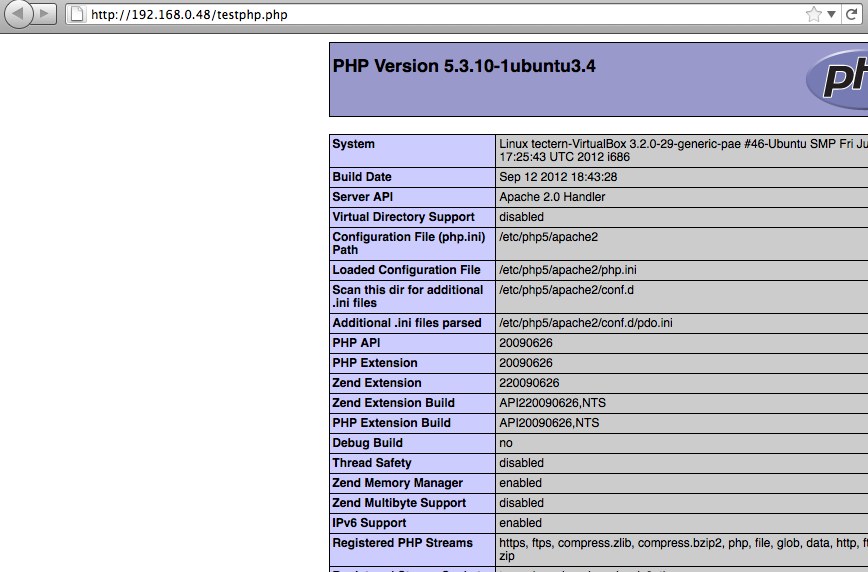
Task: Select the value 220090626
Action: (529, 383)
